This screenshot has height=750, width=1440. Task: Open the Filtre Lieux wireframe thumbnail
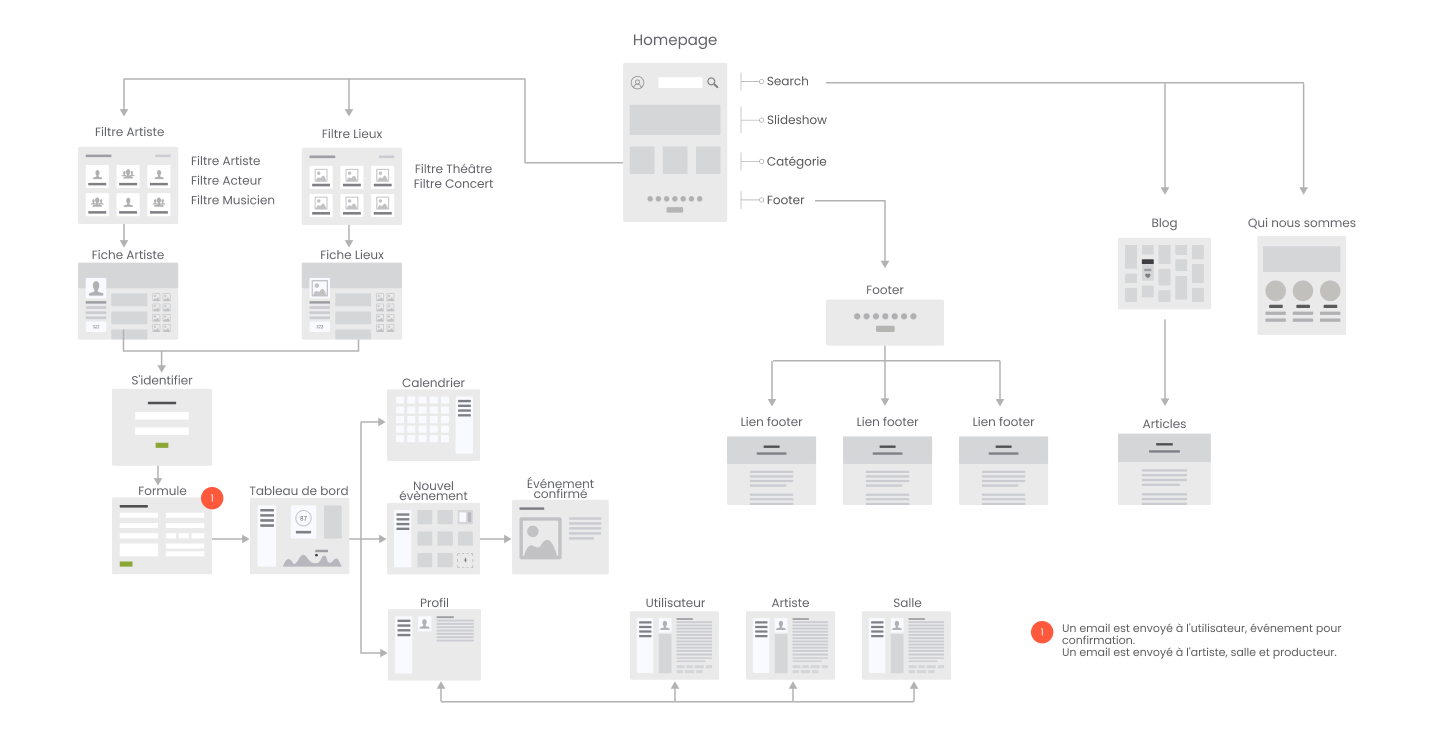[352, 186]
